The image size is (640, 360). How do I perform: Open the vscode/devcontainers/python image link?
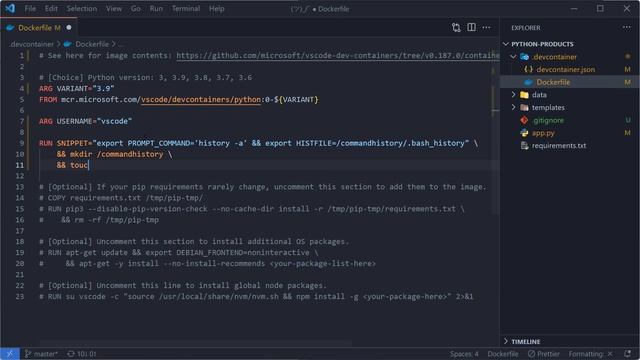(x=201, y=100)
